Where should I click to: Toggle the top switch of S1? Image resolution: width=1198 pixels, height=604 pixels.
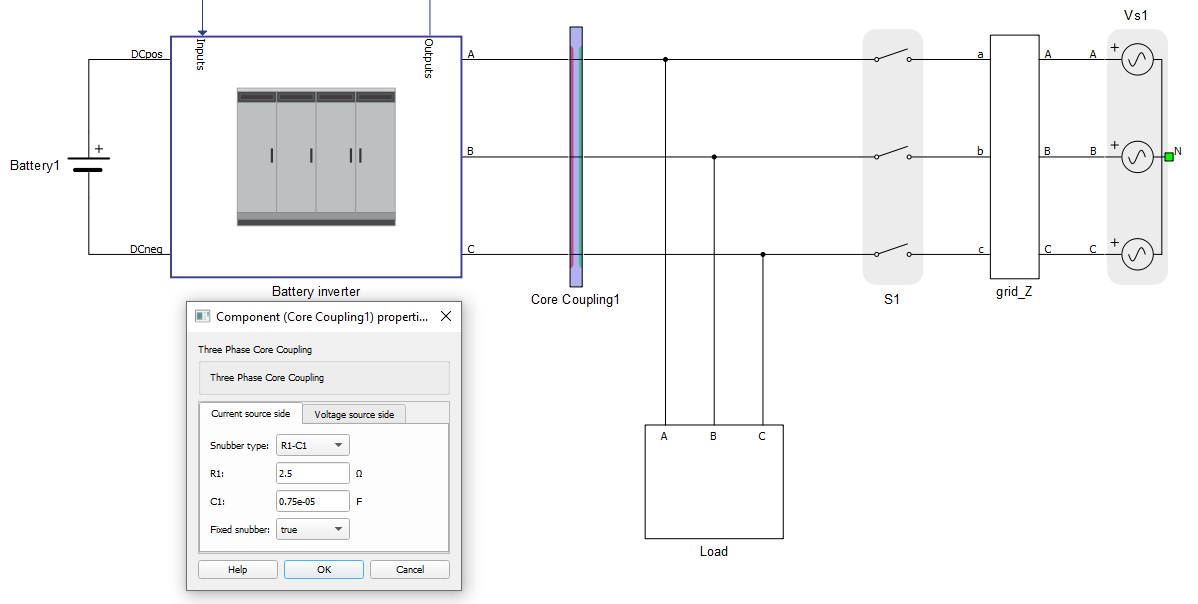click(x=892, y=57)
